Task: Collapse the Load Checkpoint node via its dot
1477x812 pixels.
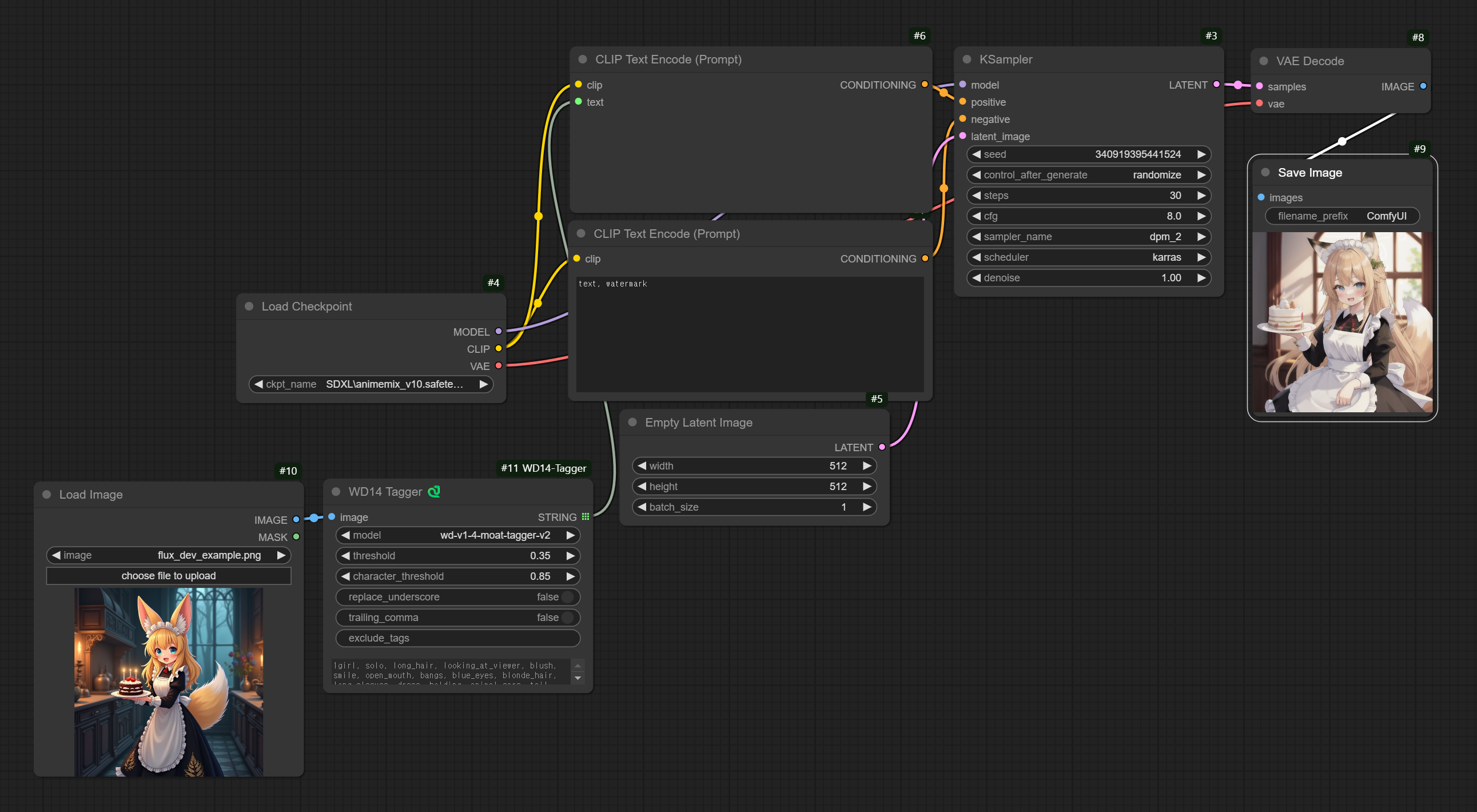Action: 249,307
